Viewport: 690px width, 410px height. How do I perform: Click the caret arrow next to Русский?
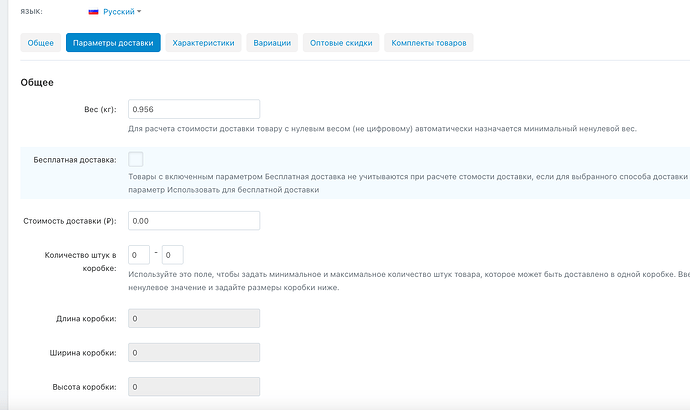tap(139, 12)
